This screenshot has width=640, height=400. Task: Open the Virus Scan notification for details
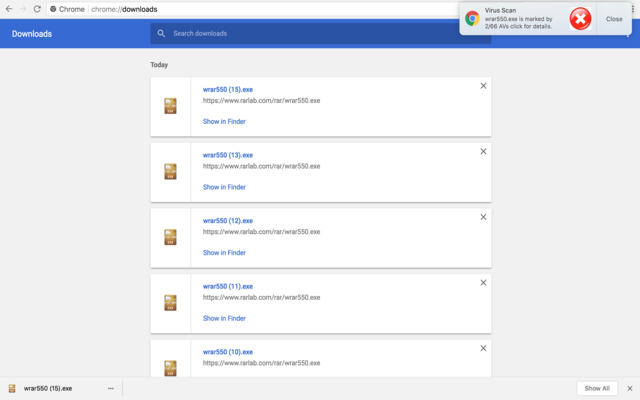pos(518,19)
